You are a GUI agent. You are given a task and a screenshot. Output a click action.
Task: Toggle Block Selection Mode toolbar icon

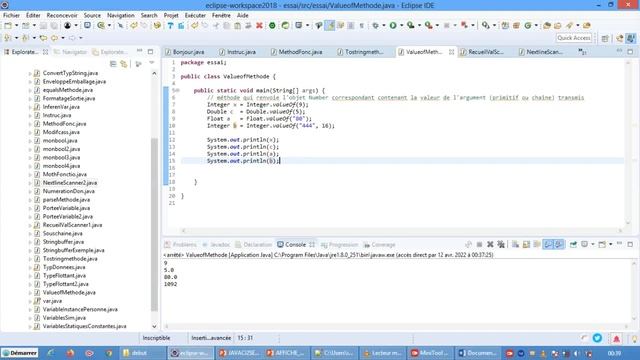351,25
